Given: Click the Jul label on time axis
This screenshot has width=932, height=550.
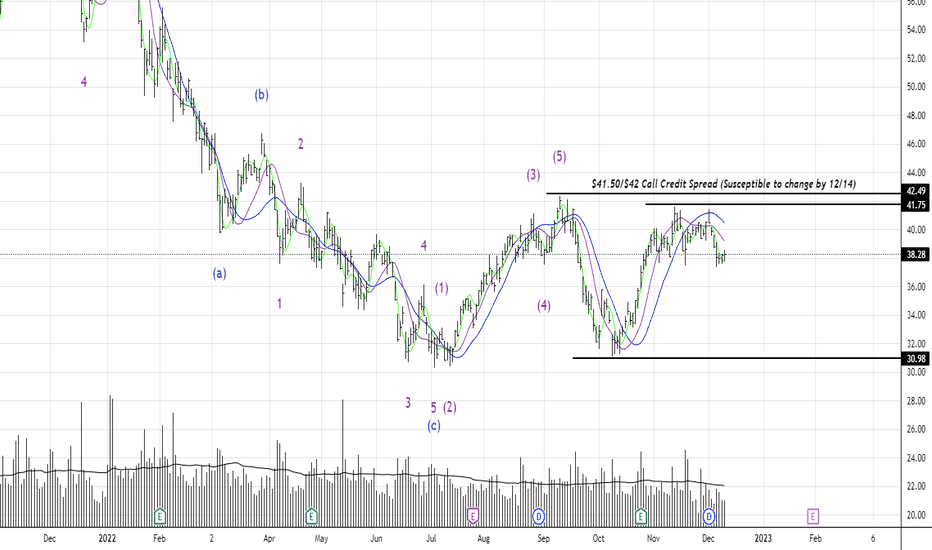Looking at the screenshot, I should [431, 539].
